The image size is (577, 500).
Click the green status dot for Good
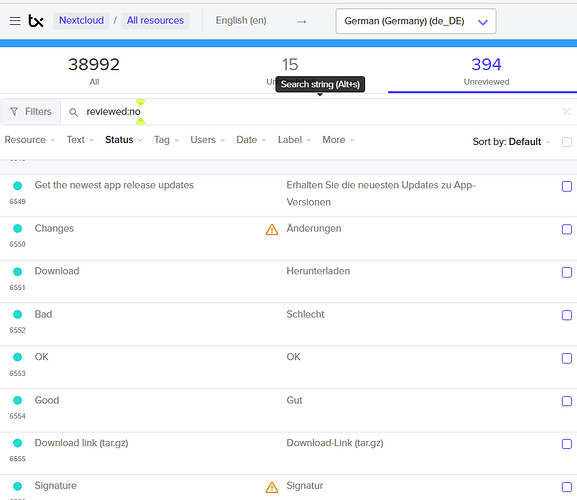pos(17,400)
